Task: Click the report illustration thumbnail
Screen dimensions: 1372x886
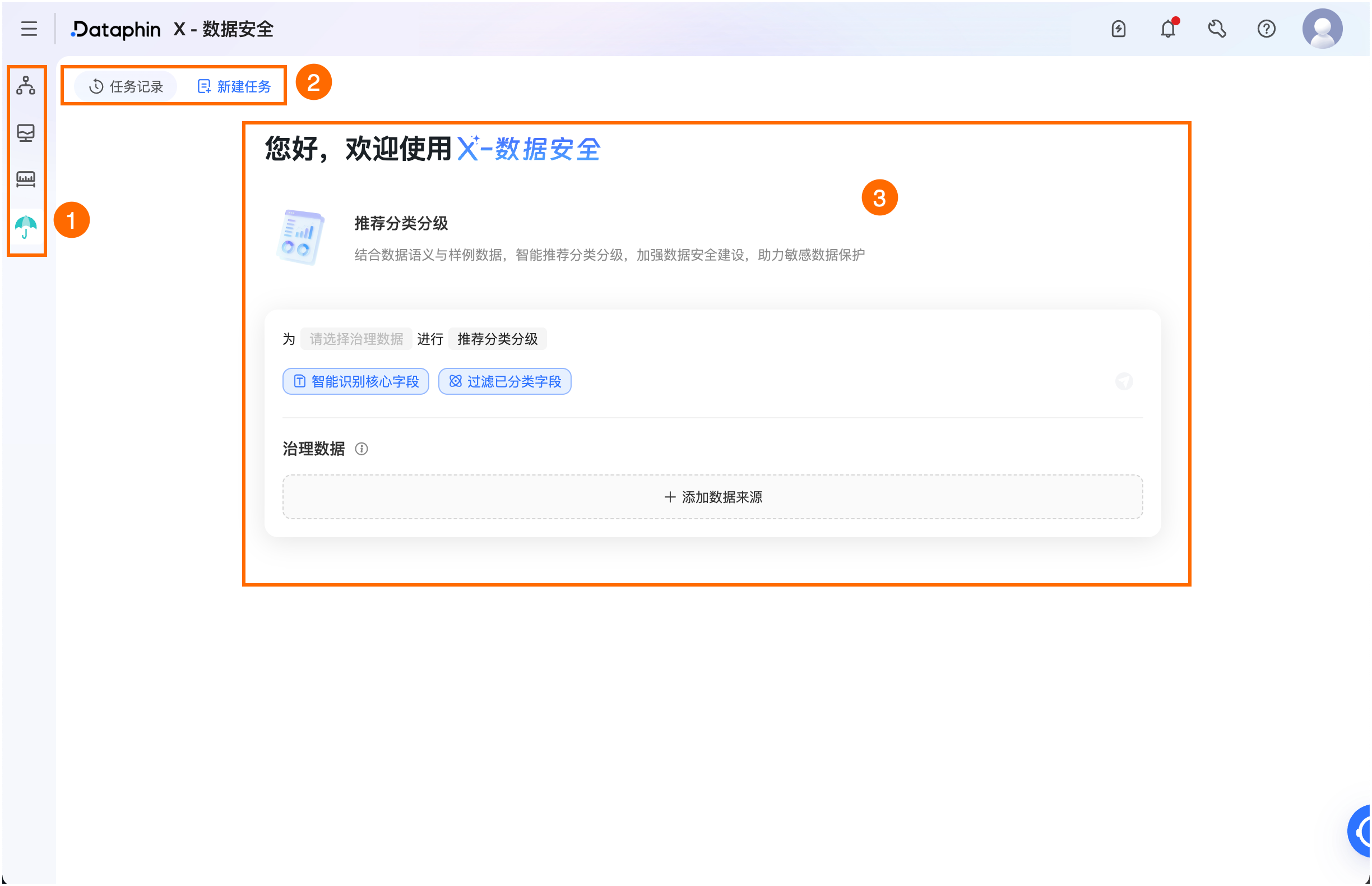Action: point(300,237)
